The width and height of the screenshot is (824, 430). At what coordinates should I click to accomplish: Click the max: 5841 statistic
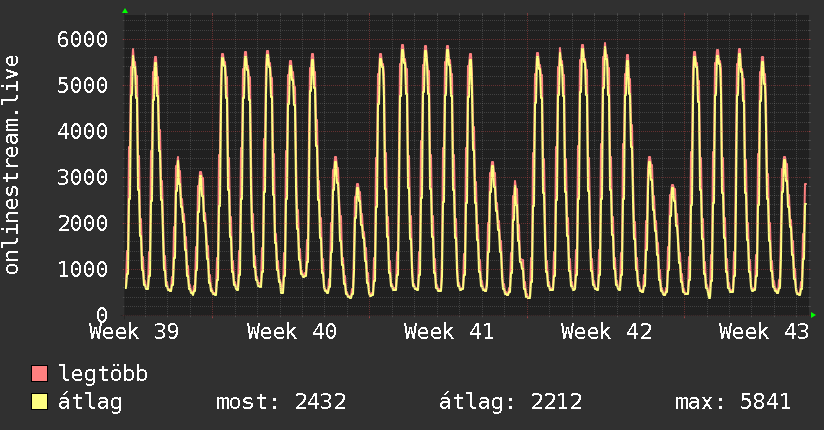[733, 402]
